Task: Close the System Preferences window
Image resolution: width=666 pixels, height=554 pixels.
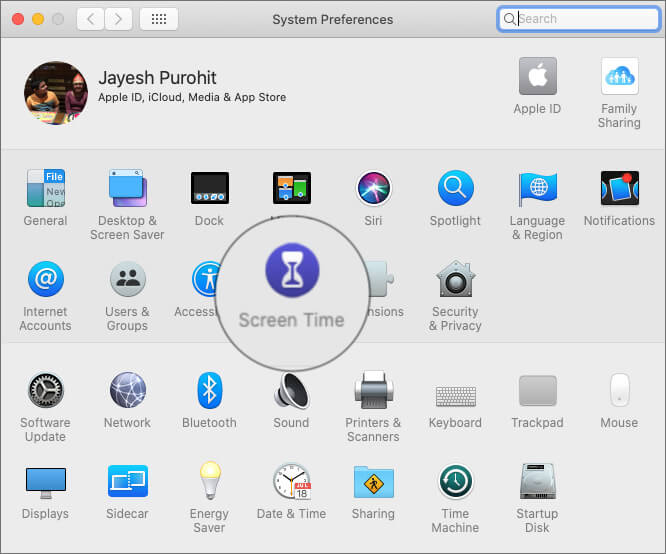Action: pyautogui.click(x=18, y=19)
